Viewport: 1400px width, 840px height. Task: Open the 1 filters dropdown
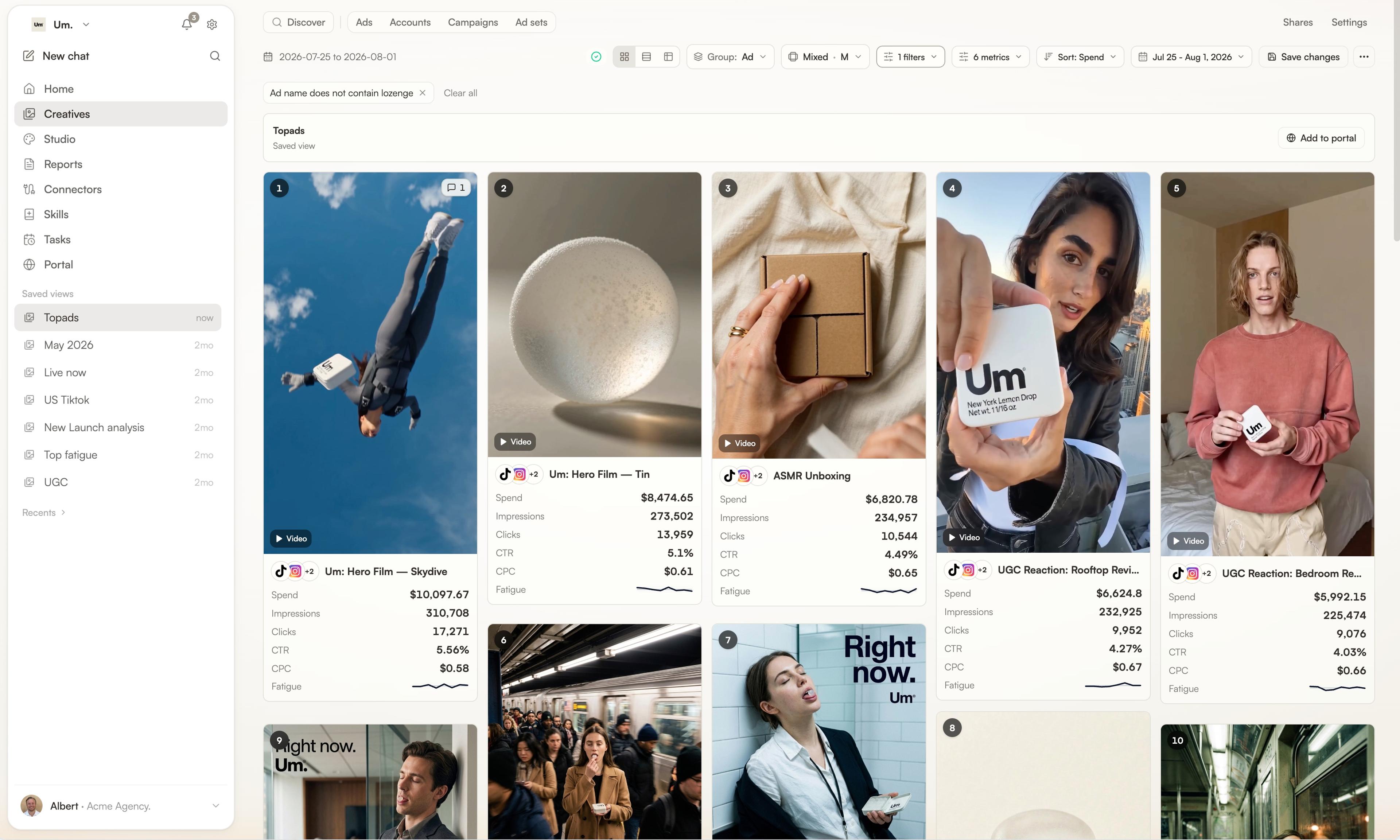(x=910, y=57)
